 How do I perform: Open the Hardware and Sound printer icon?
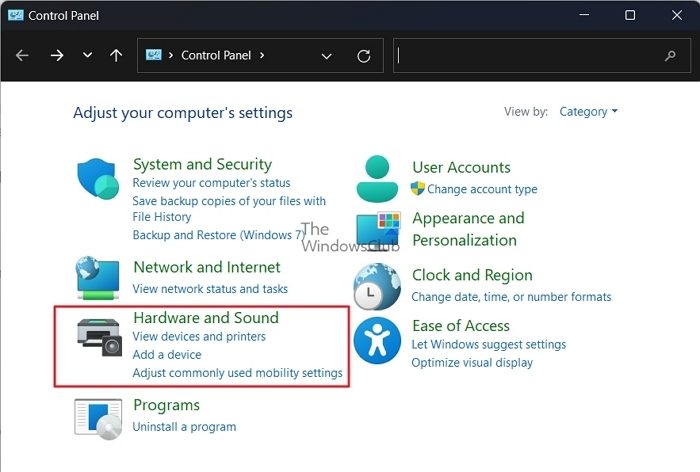pos(99,337)
